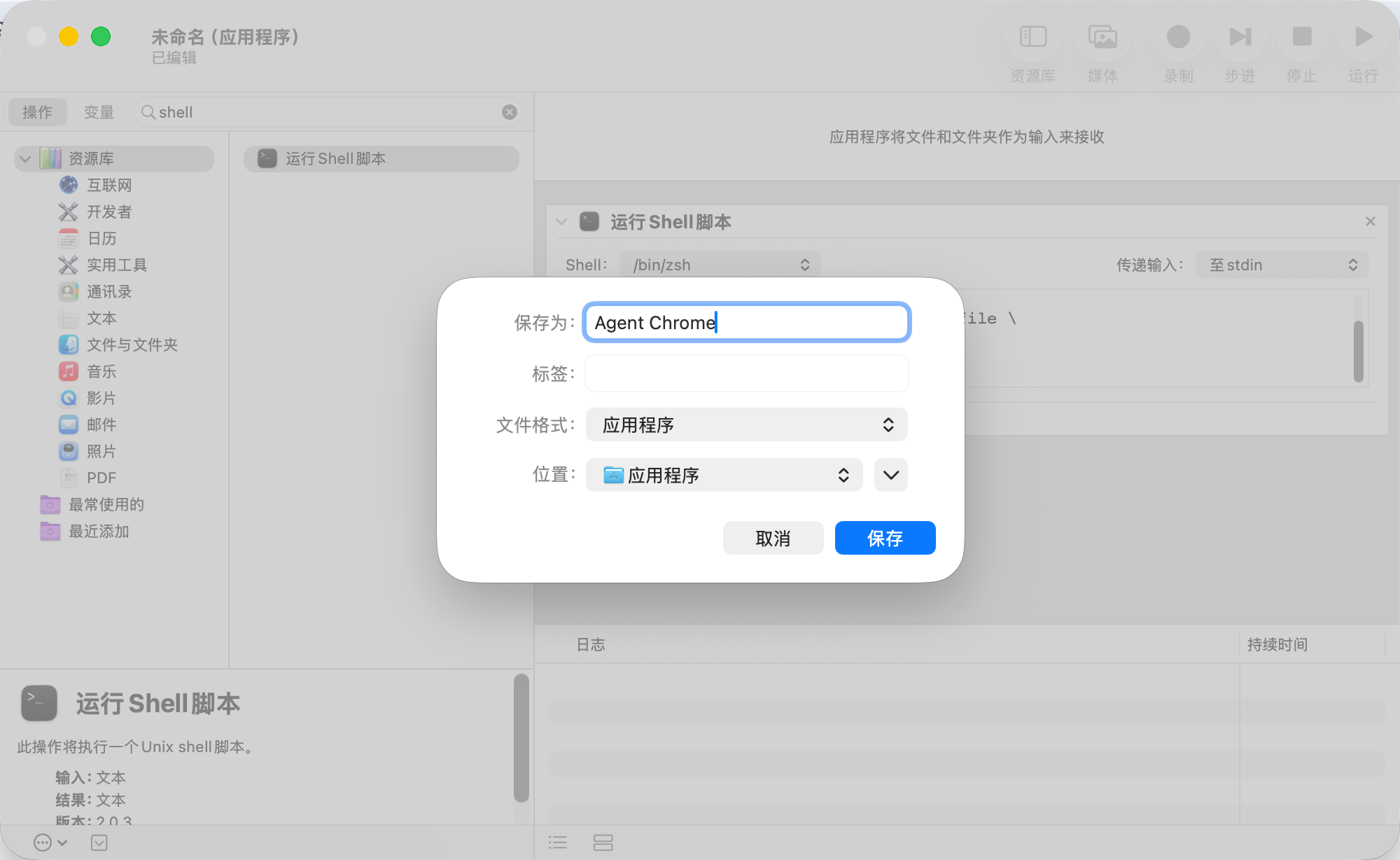Click the 取消 button
The image size is (1400, 860).
click(773, 538)
